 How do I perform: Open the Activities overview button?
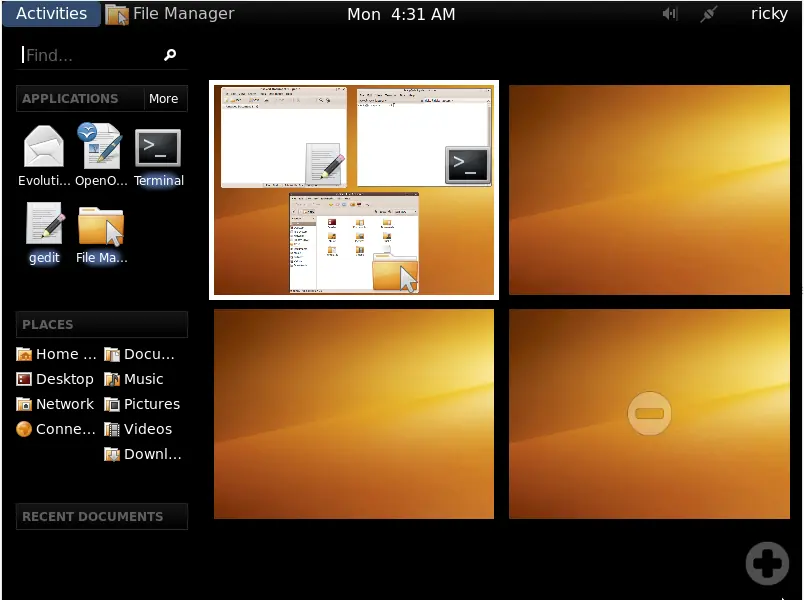click(51, 13)
